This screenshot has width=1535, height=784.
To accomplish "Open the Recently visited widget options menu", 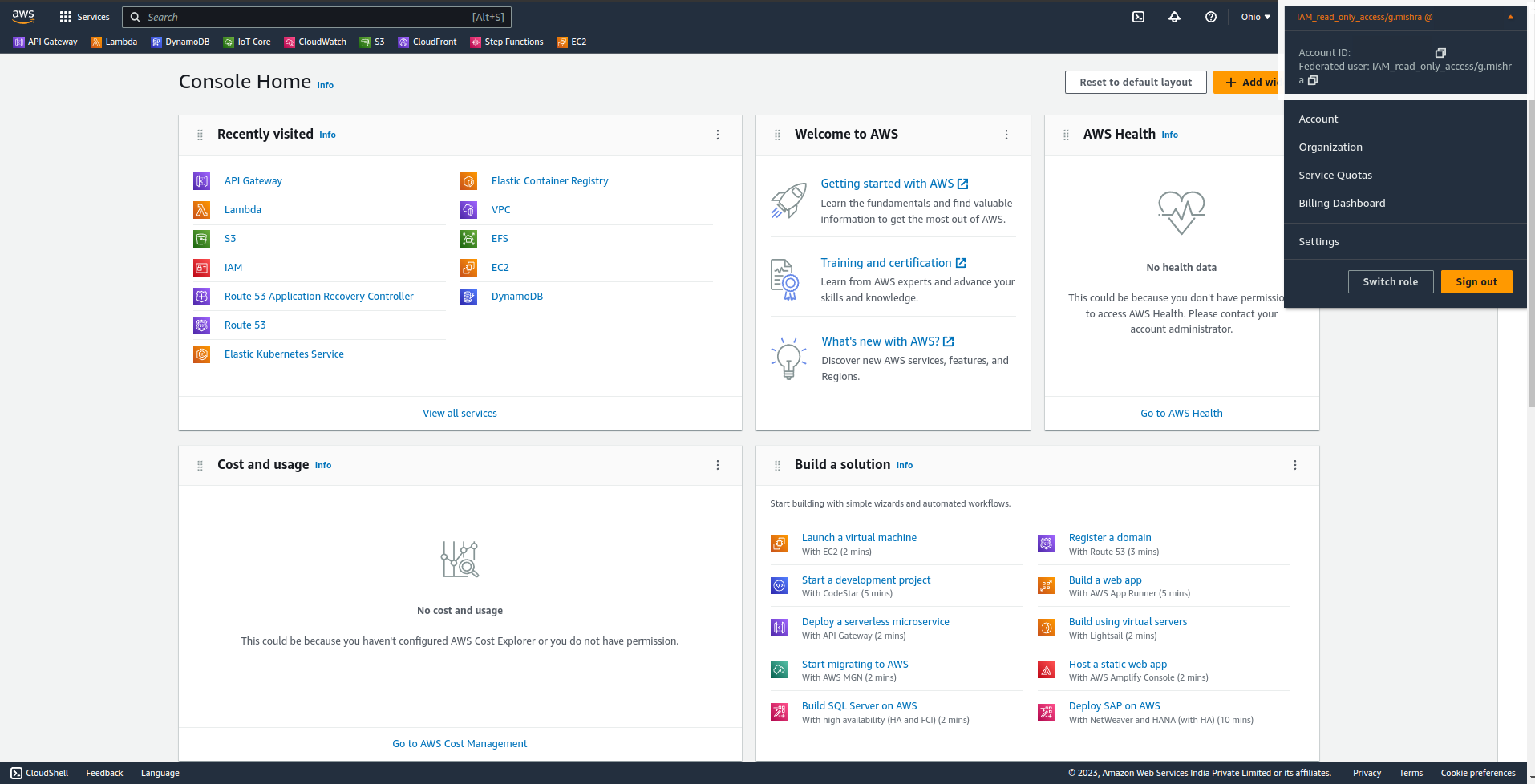I will pos(718,135).
